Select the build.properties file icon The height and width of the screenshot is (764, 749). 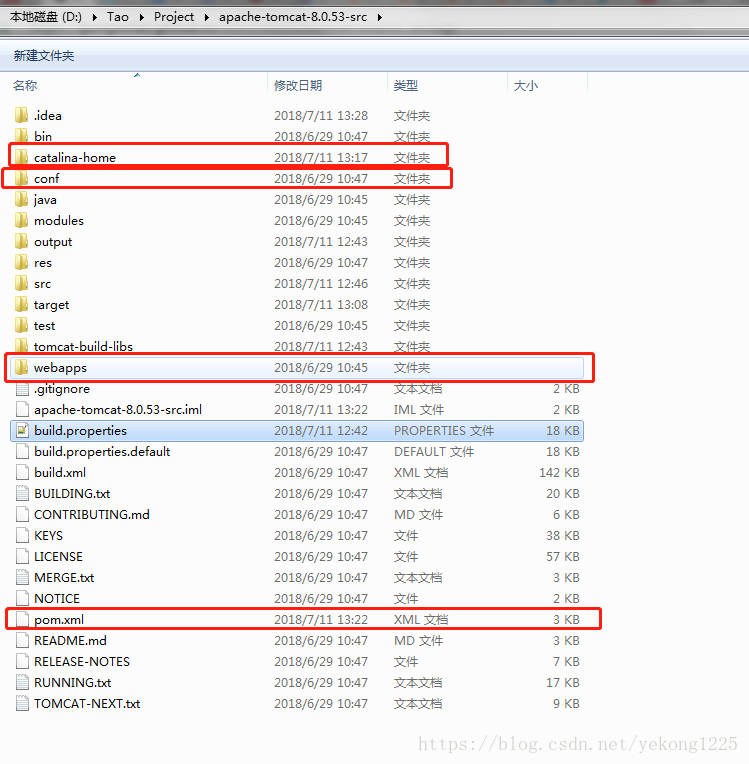coord(22,430)
